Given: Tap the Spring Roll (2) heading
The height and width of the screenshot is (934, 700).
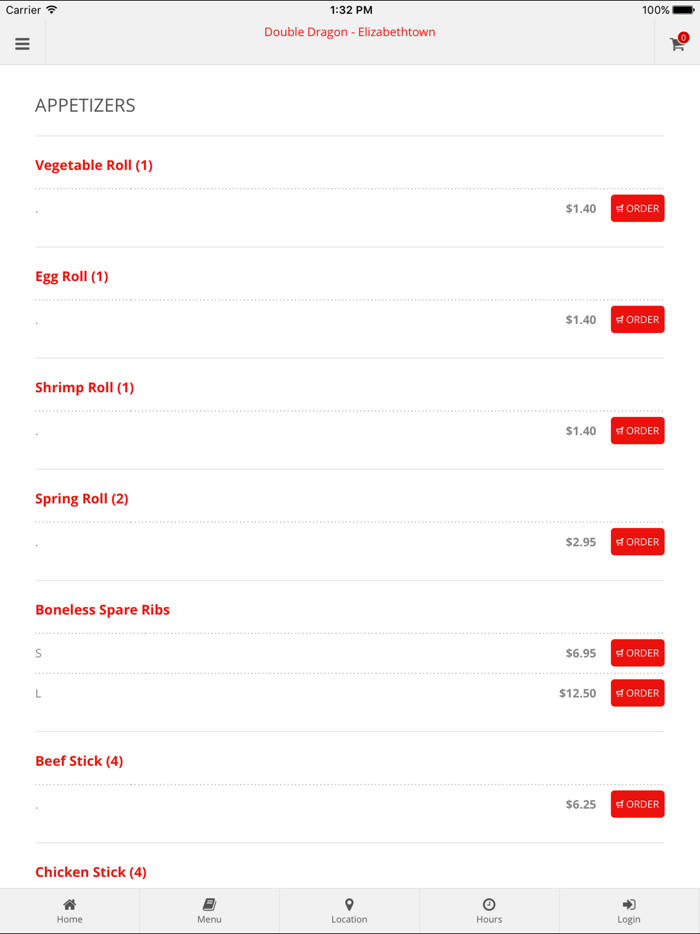Looking at the screenshot, I should pos(82,499).
